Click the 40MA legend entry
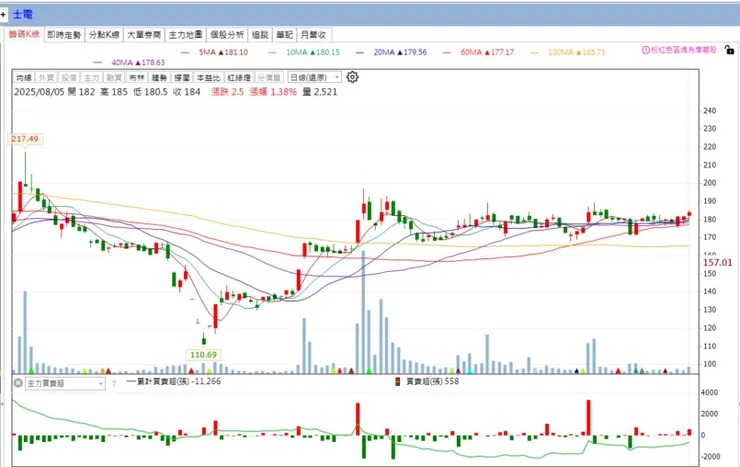 [130, 62]
